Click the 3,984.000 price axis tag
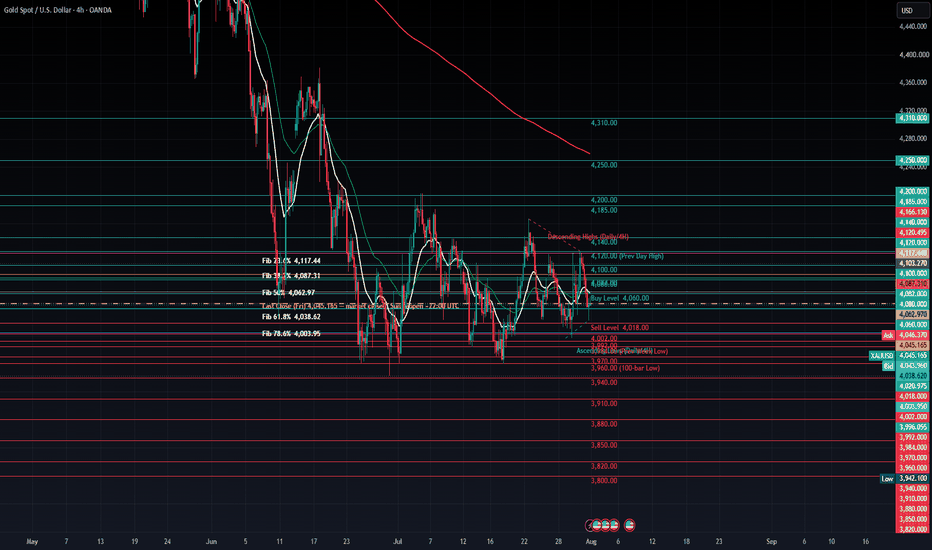This screenshot has height=550, width=932. tap(912, 447)
